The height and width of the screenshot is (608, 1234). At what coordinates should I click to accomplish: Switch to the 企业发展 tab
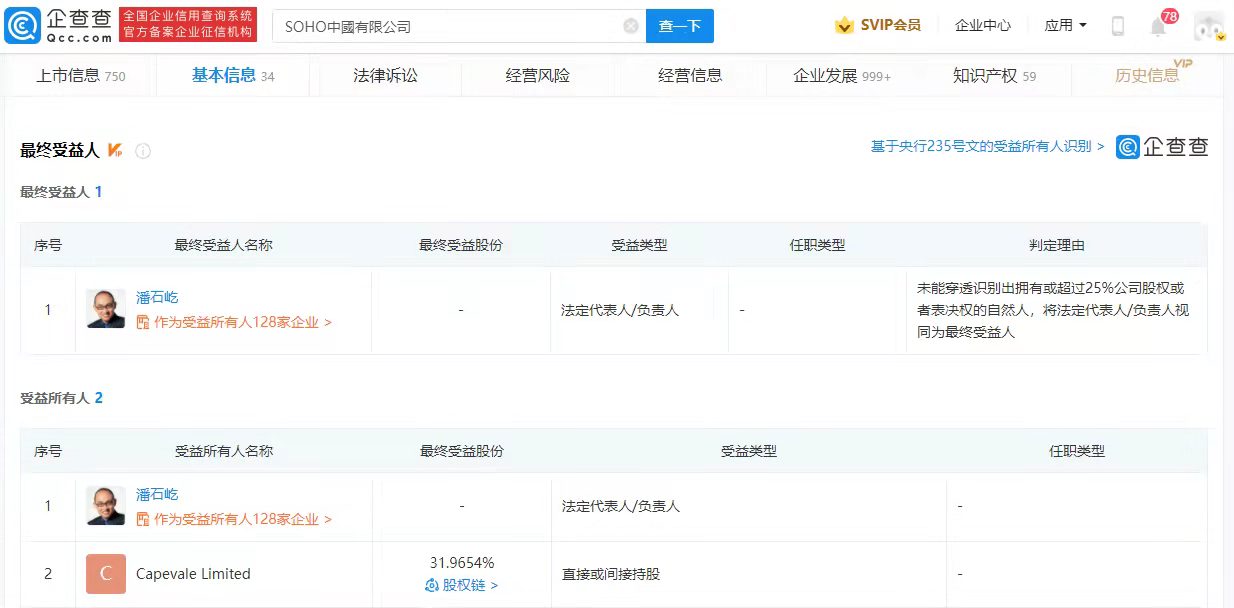point(842,75)
